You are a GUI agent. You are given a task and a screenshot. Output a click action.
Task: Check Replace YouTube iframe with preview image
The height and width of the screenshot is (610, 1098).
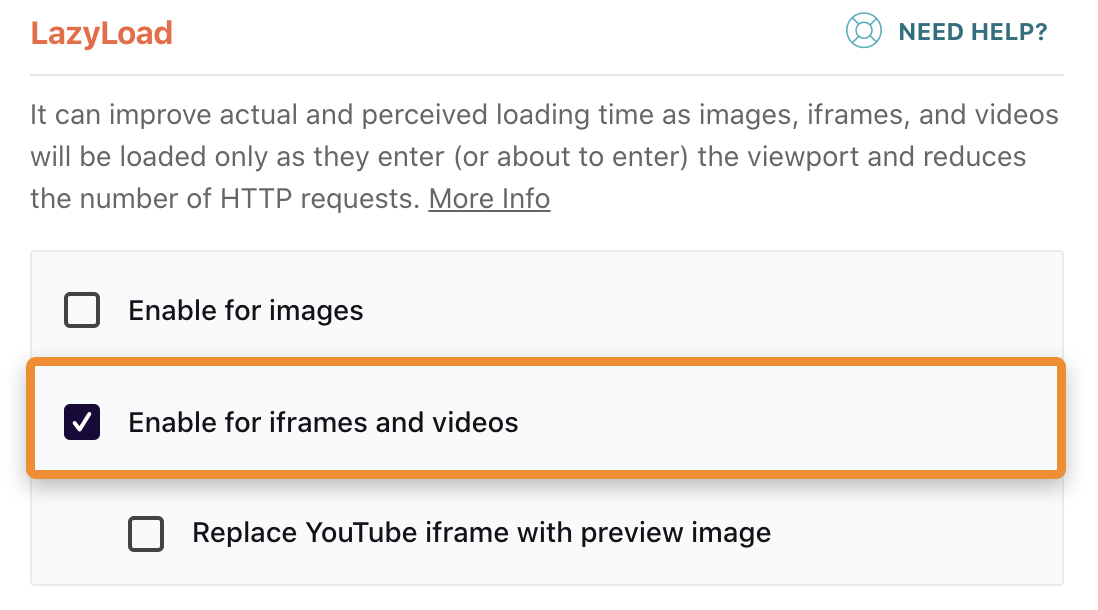click(x=146, y=533)
